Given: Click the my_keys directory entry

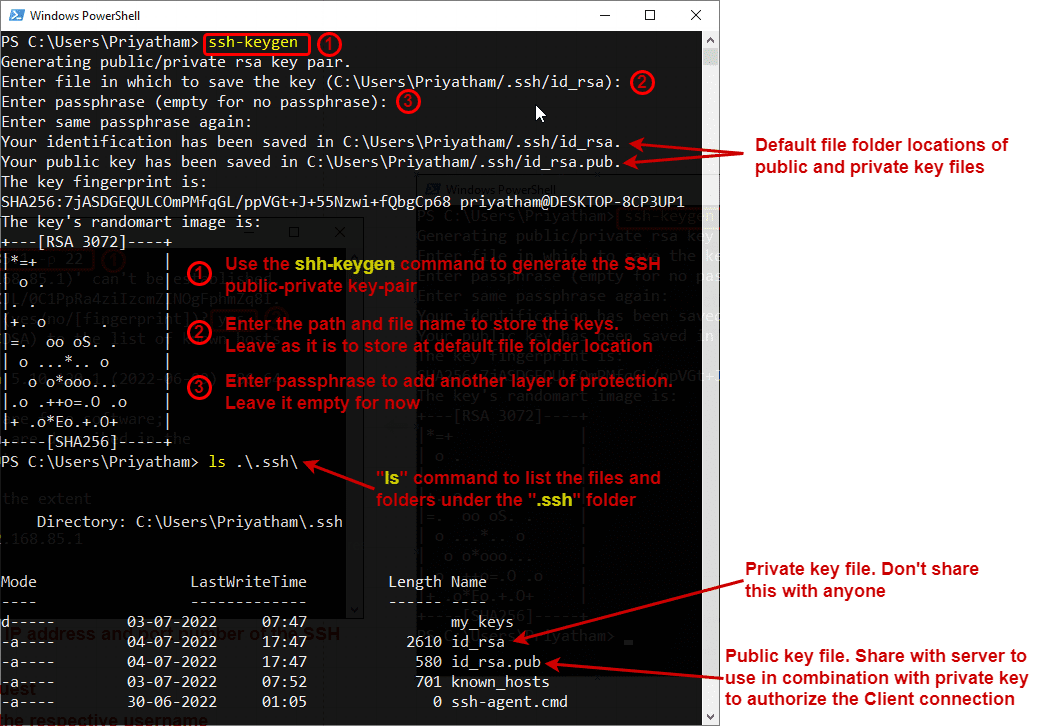Looking at the screenshot, I should click(484, 621).
